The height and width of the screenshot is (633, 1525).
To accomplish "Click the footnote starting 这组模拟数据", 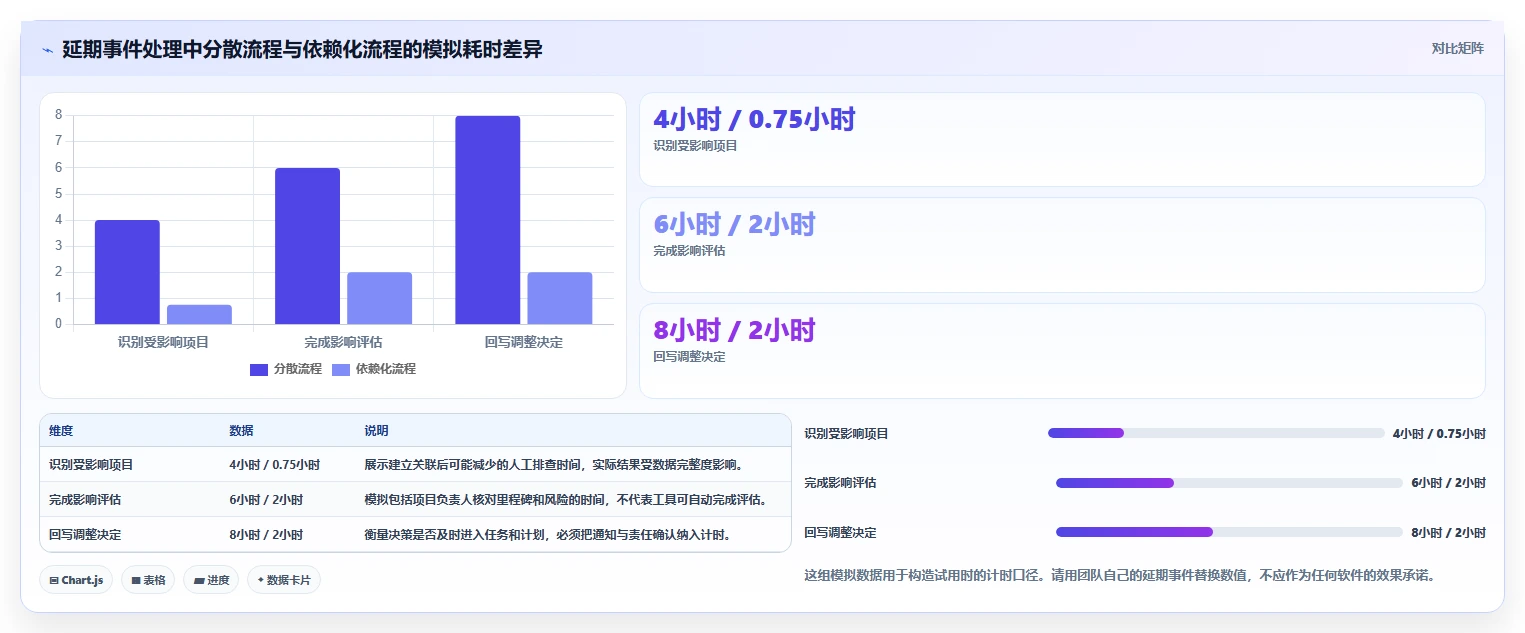I will pos(1120,576).
